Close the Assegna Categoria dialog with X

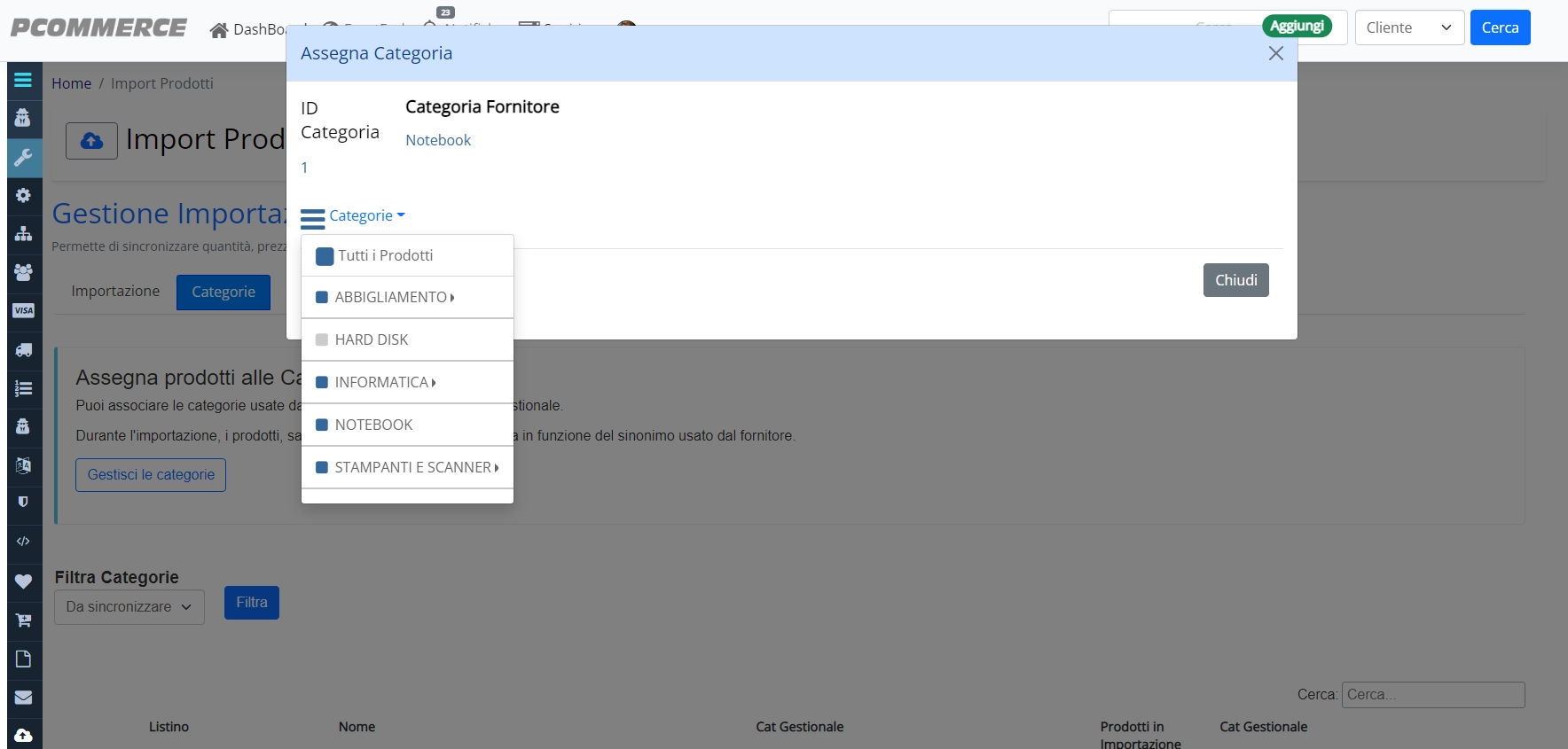click(x=1275, y=53)
